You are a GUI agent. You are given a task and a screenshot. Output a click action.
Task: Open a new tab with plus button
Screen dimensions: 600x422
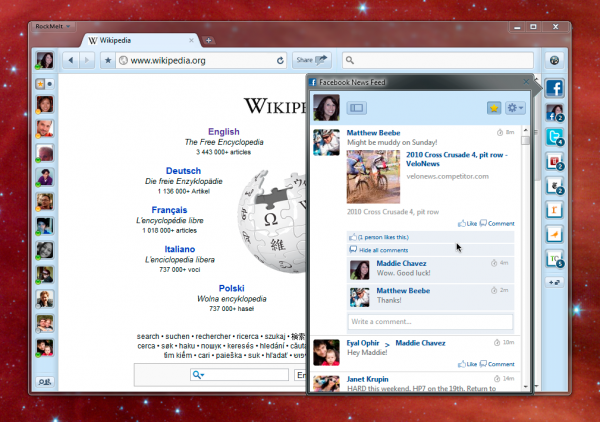[208, 40]
